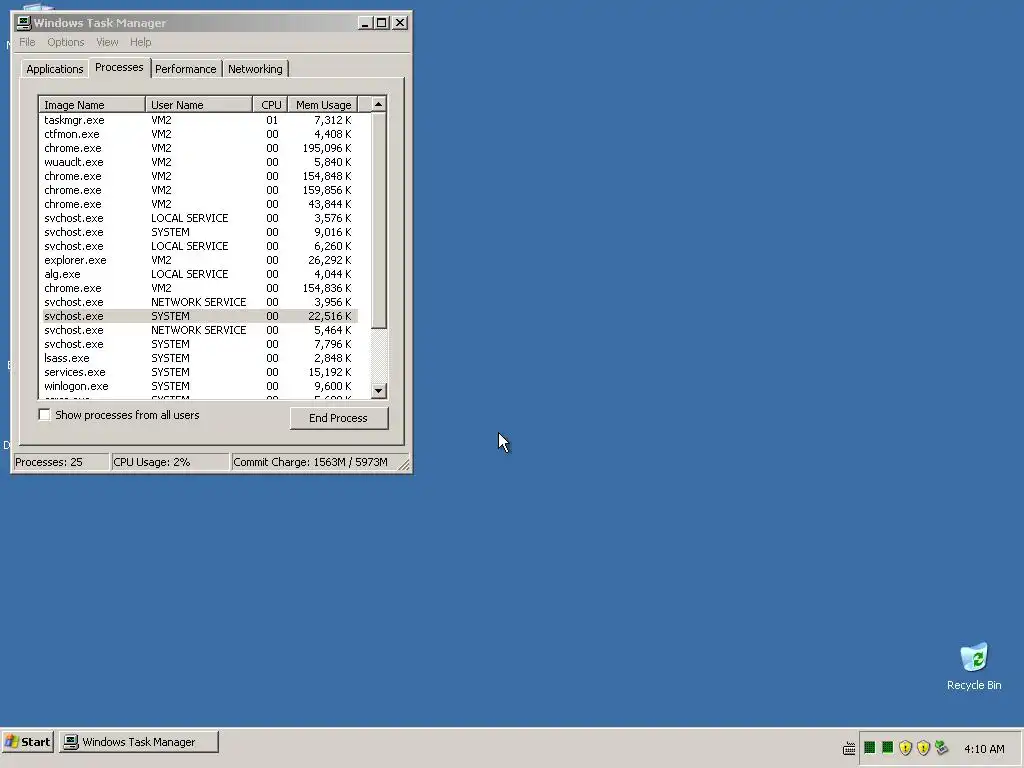Click the Windows Task Manager taskbar button
The width and height of the screenshot is (1024, 768).
pos(138,742)
